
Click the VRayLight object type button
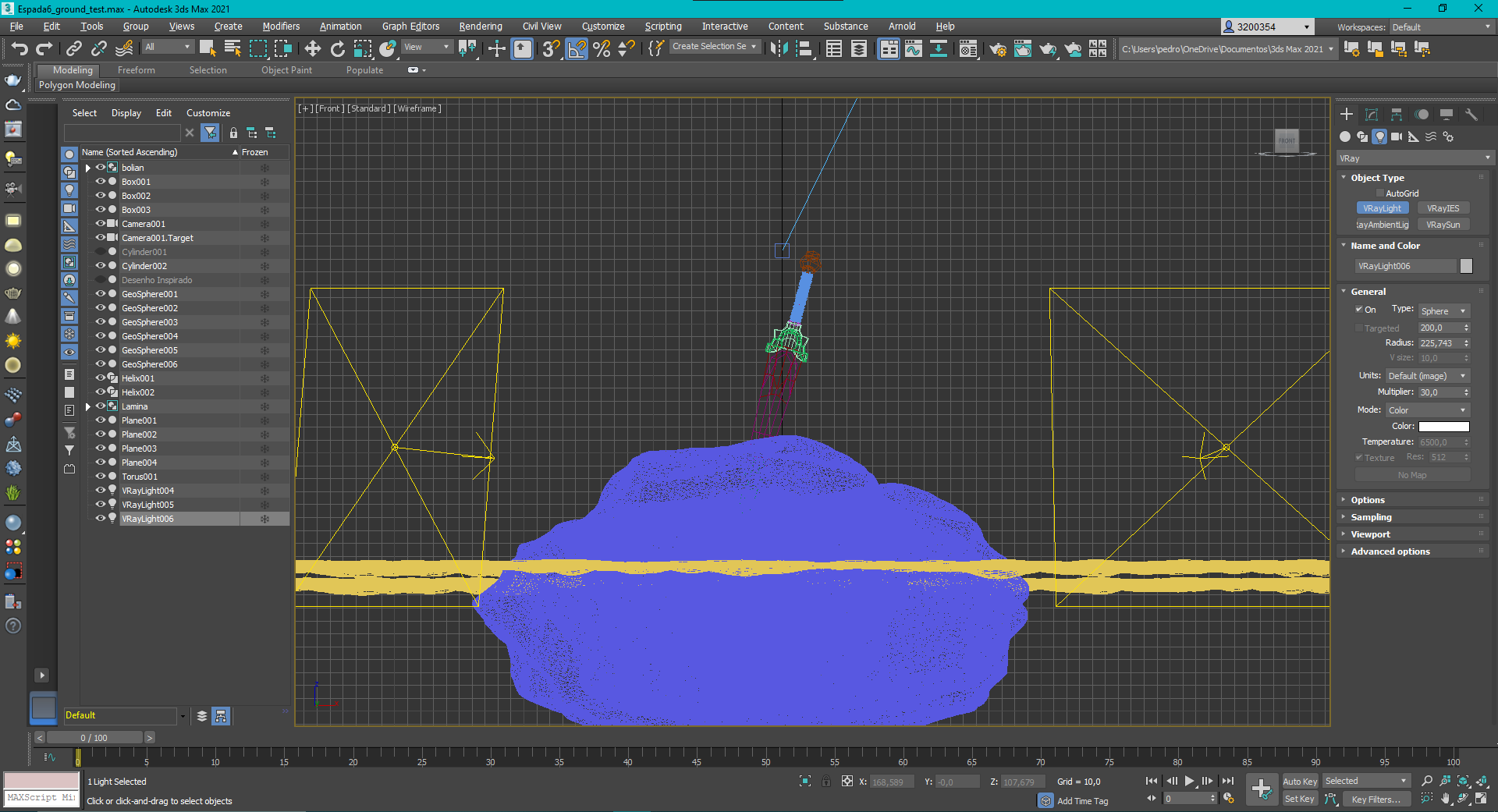pyautogui.click(x=1383, y=208)
